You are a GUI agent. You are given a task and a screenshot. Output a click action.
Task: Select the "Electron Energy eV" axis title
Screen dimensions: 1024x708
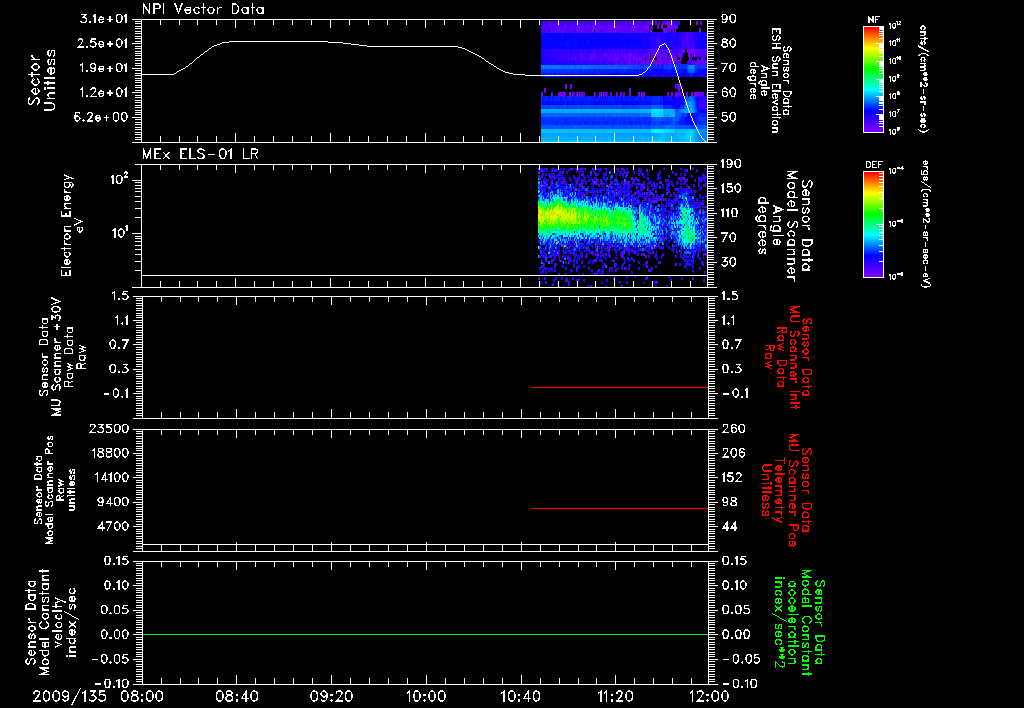(72, 225)
